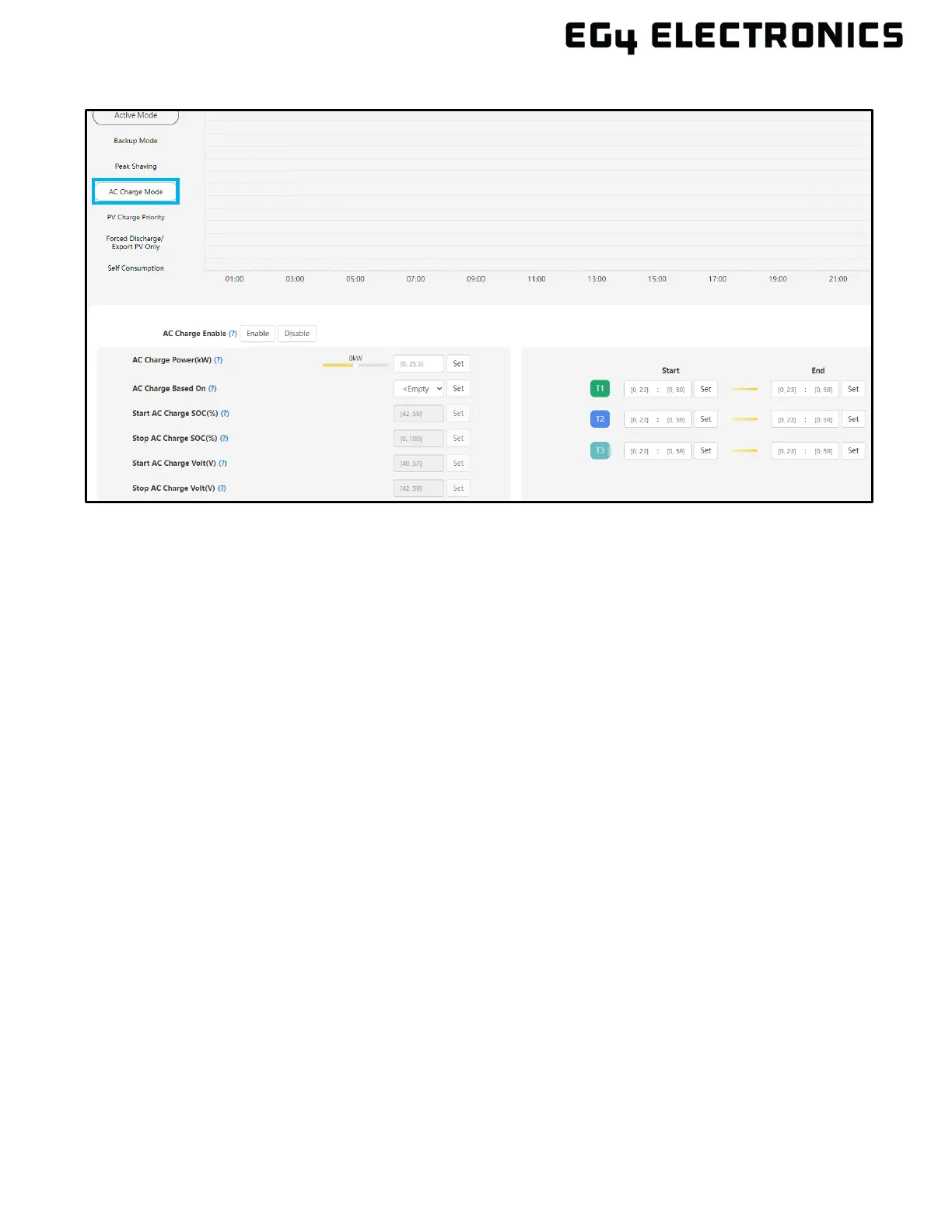Image resolution: width=952 pixels, height=1232 pixels.
Task: Adjust the AC Charge Power slider
Action: 355,365
